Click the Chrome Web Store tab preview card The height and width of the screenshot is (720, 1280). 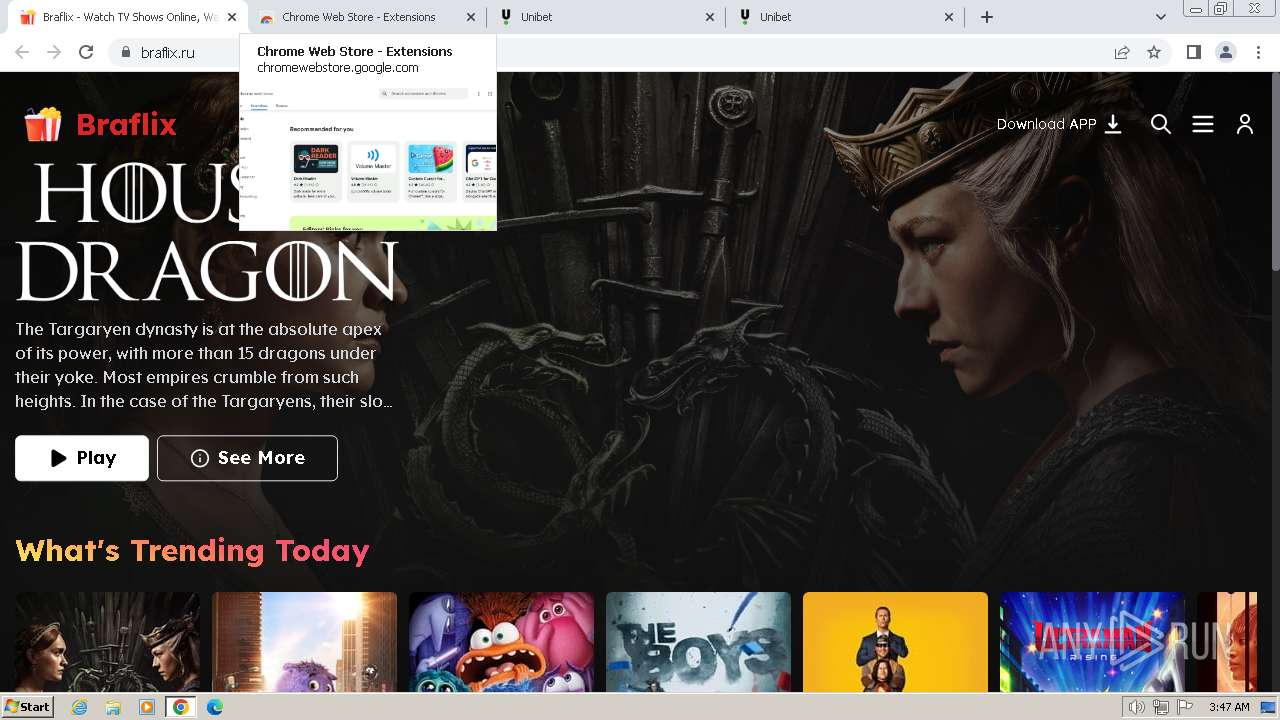tap(368, 133)
